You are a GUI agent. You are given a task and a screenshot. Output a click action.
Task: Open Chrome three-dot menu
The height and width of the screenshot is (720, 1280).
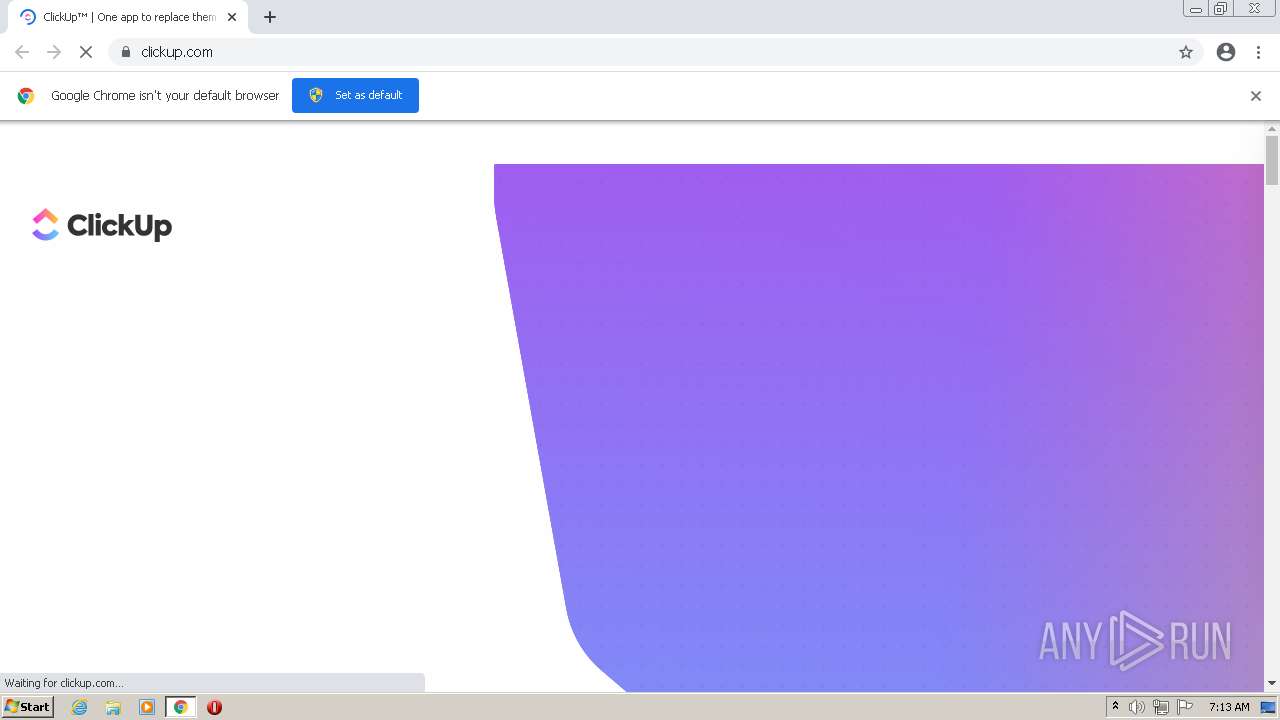(1258, 52)
